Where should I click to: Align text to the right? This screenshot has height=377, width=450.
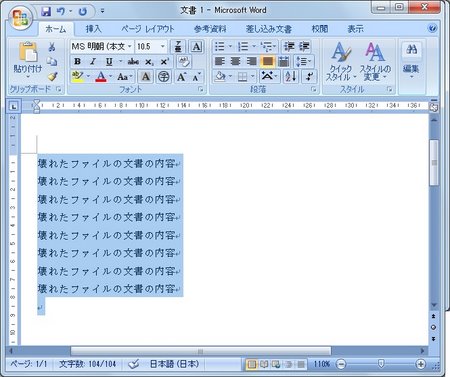(252, 61)
